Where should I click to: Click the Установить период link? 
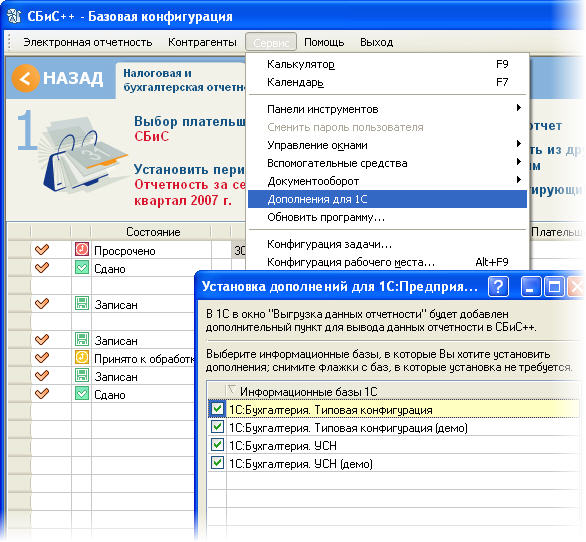pyautogui.click(x=190, y=169)
